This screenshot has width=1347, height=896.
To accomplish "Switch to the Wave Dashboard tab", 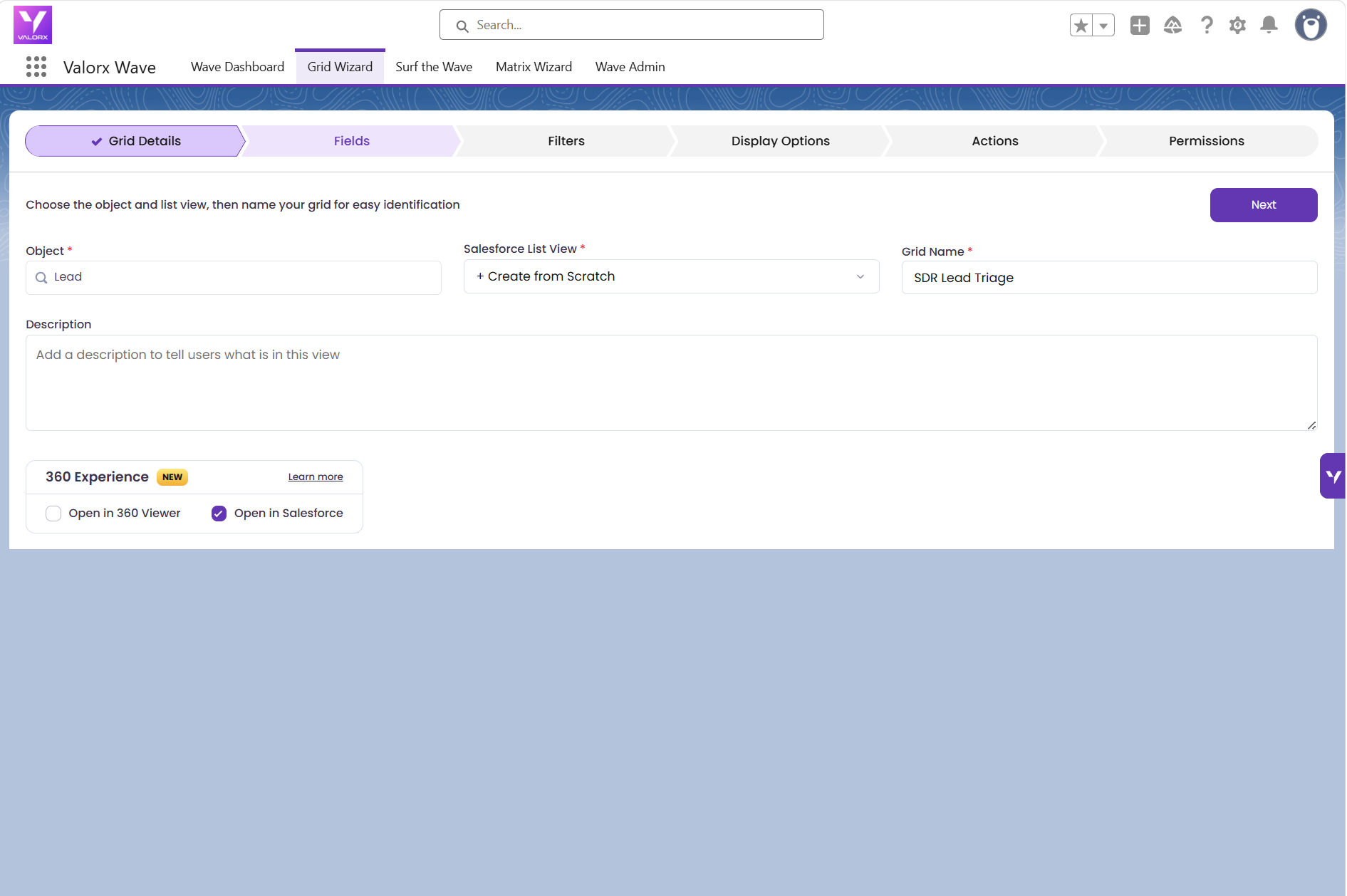I will pos(237,67).
